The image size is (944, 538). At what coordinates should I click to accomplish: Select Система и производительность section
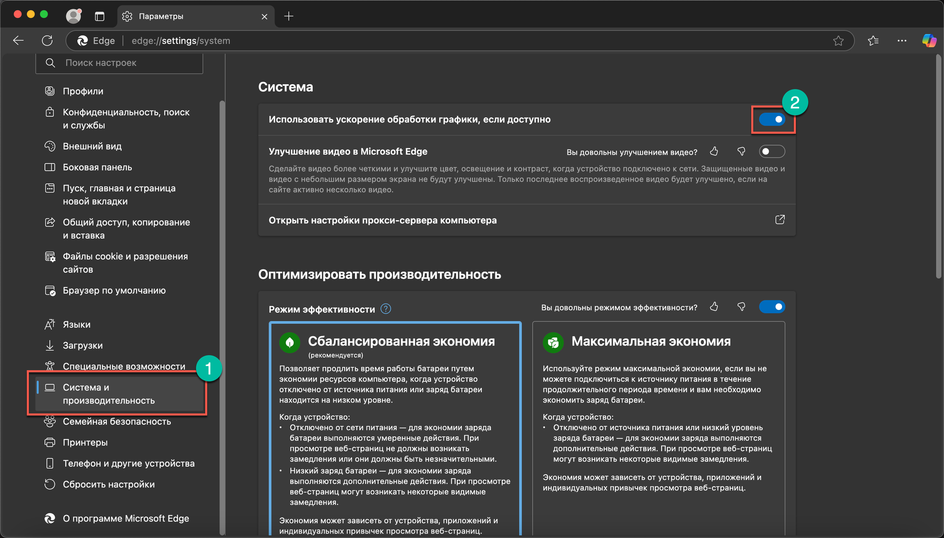[119, 394]
